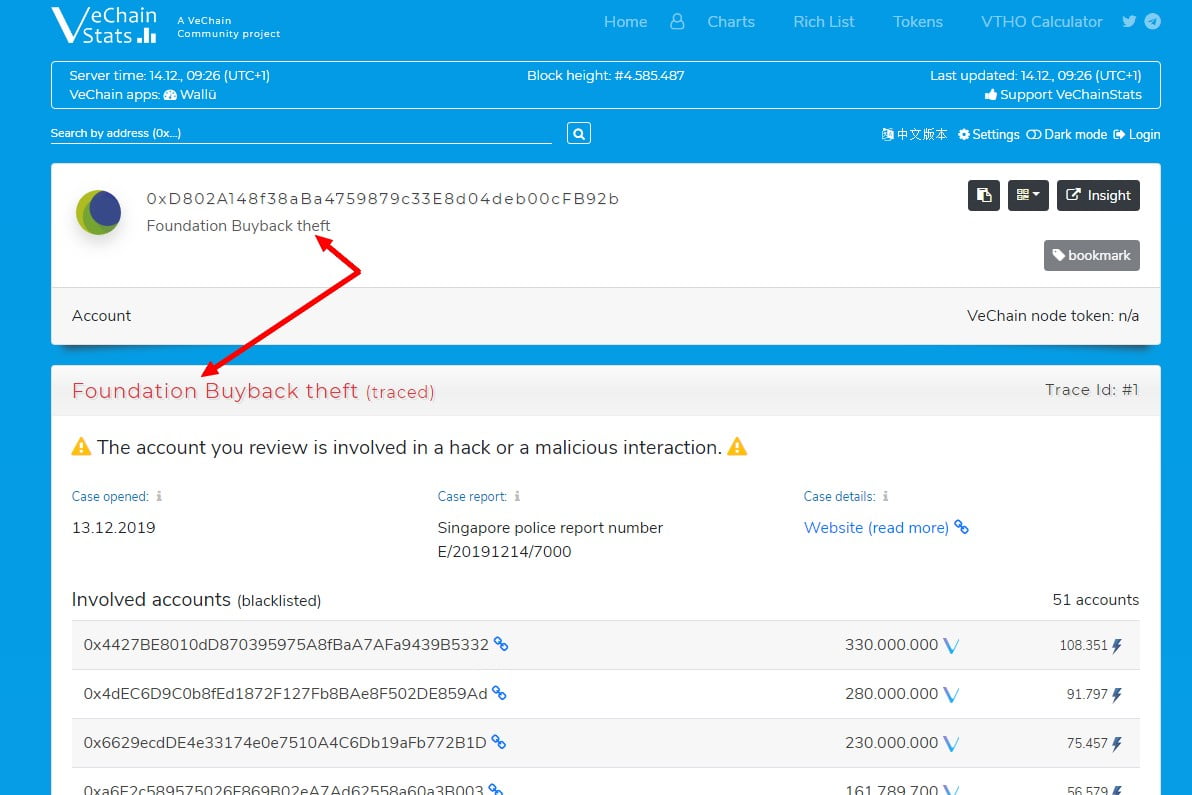
Task: Click VET icon on 280.000.000 row
Action: [x=951, y=695]
